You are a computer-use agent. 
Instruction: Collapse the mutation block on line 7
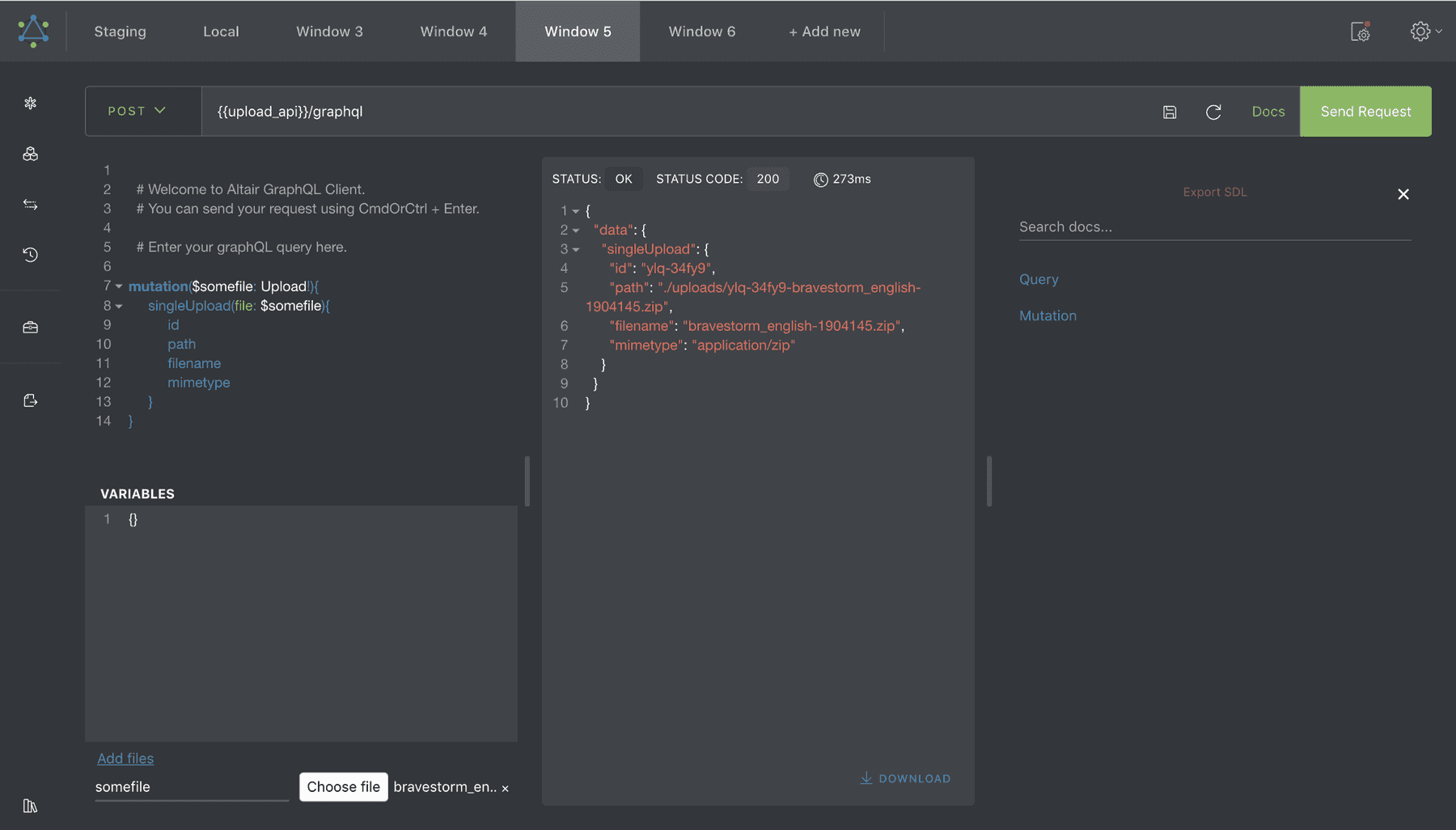(x=118, y=286)
